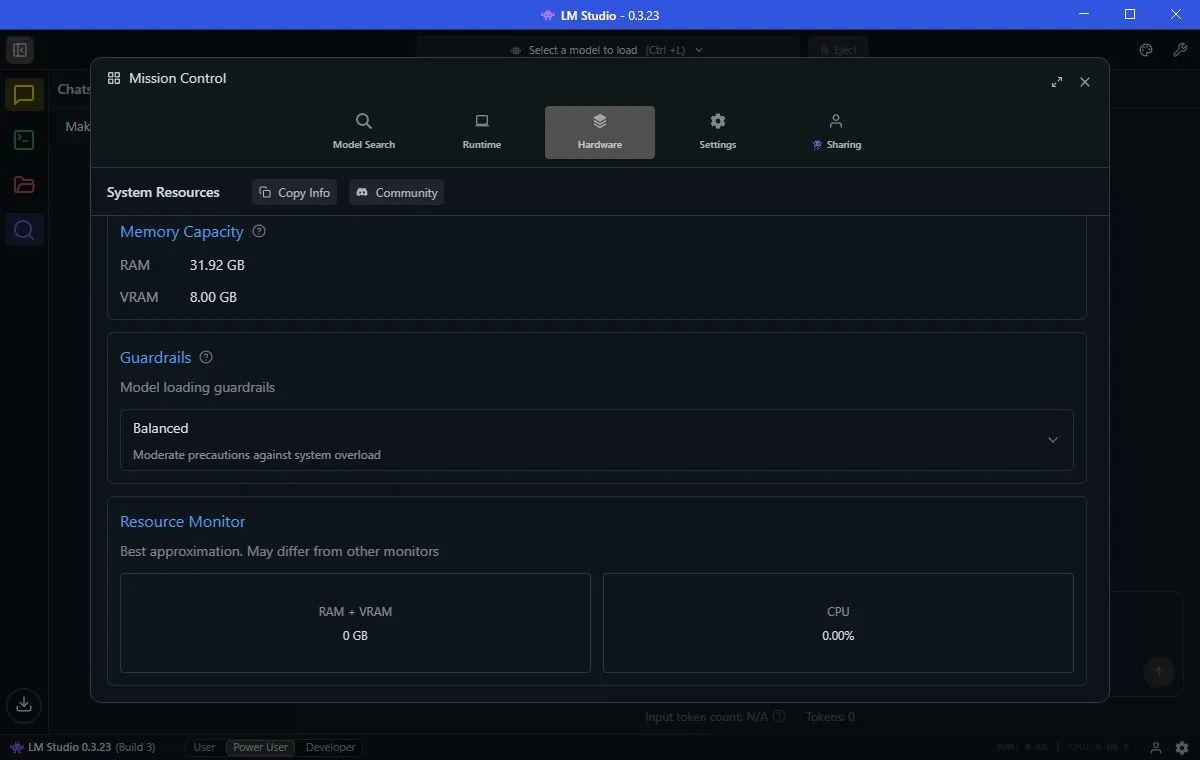Switch to Developer mode in status bar

click(x=329, y=747)
